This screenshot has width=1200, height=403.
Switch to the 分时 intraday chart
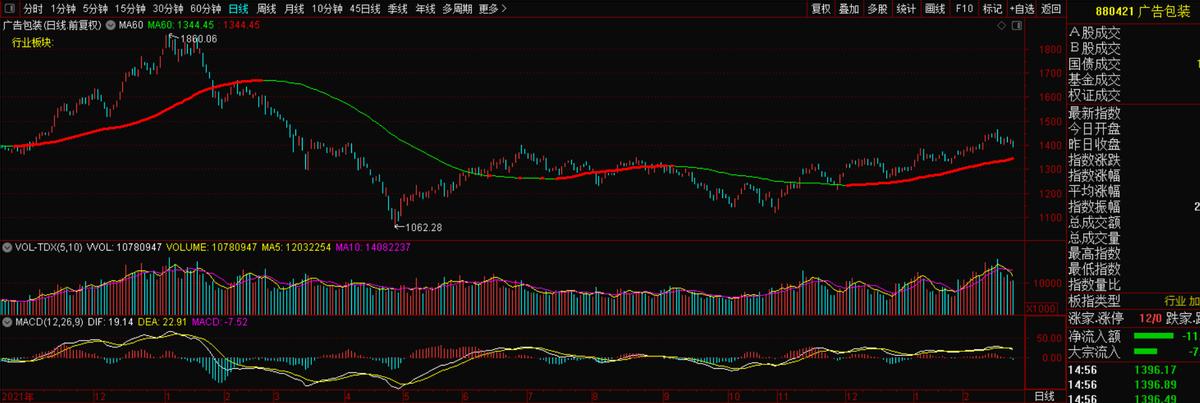33,8
